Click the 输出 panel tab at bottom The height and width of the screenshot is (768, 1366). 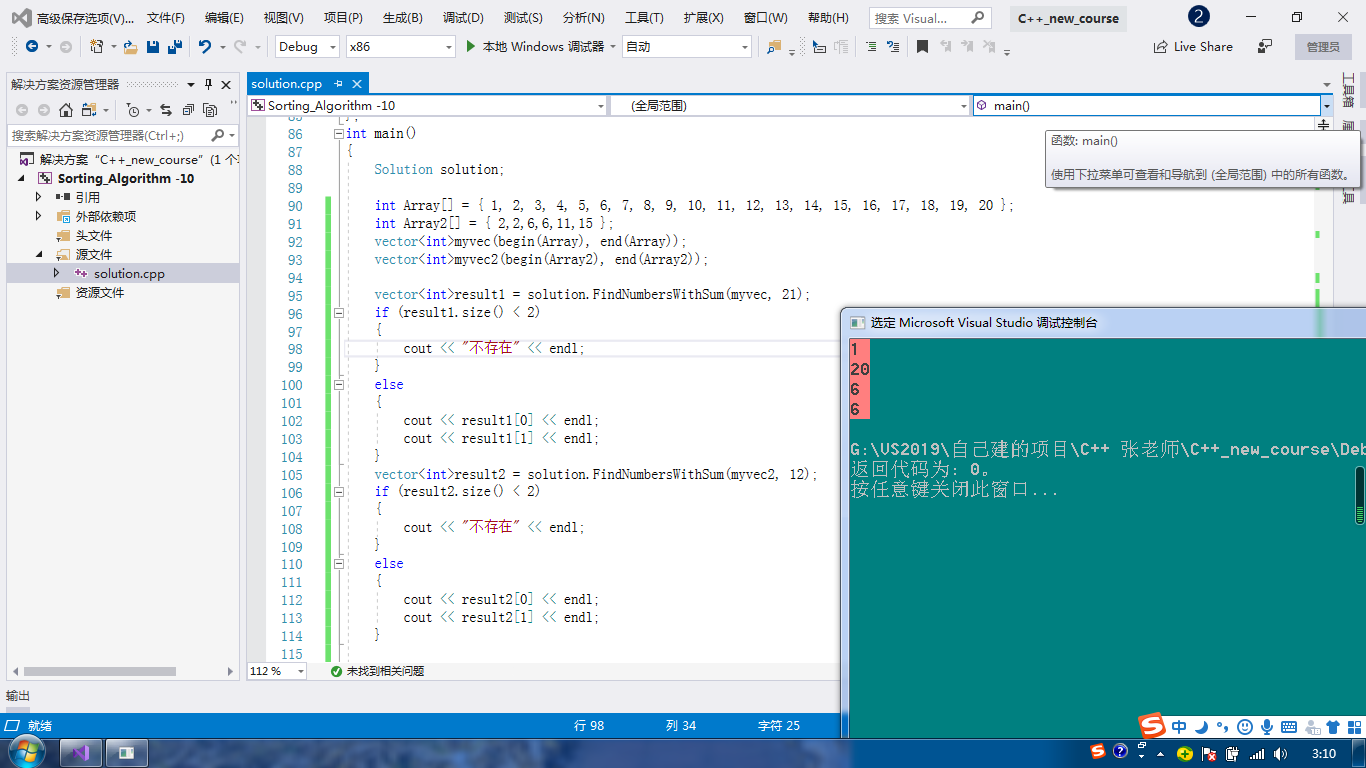coord(18,695)
